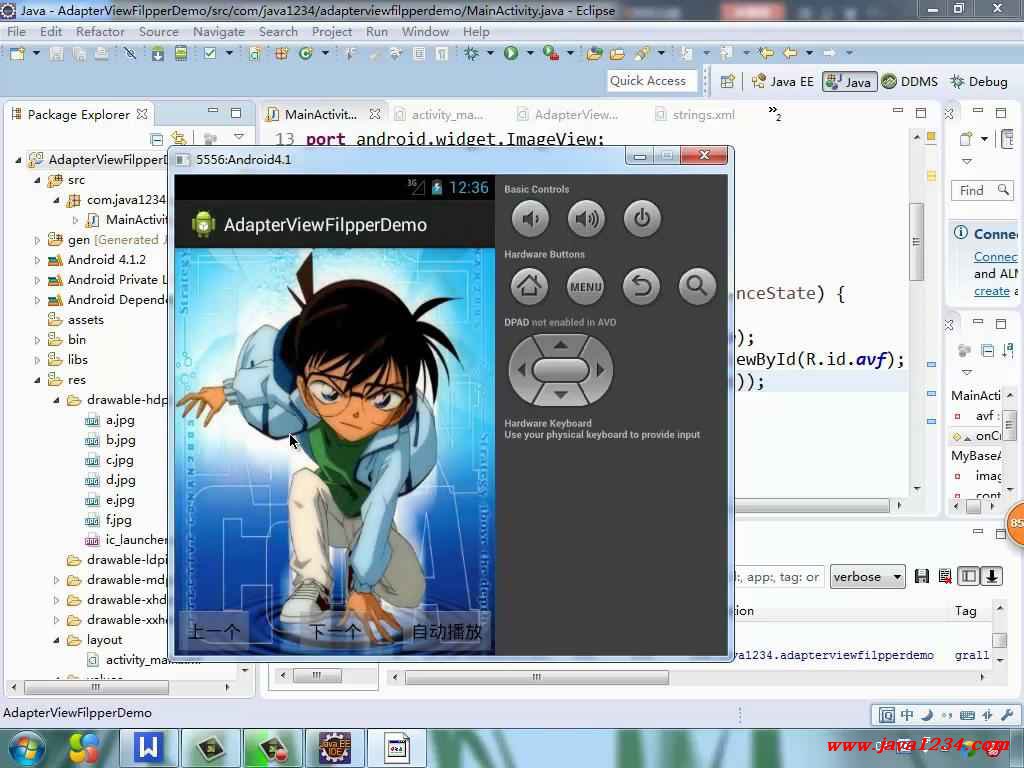This screenshot has width=1024, height=768.
Task: Click the Windows Start button
Action: coord(25,749)
